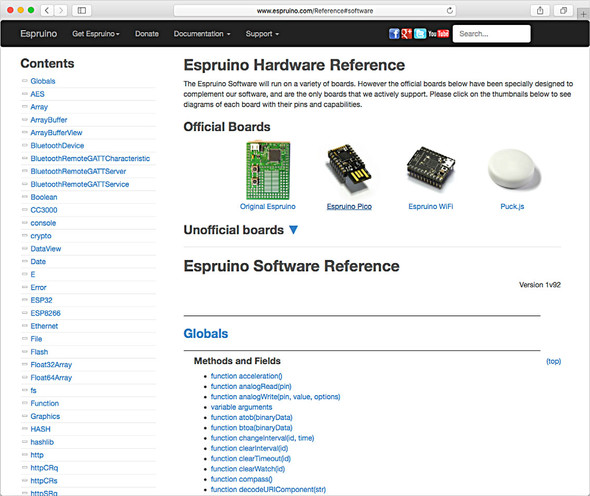
Task: Open function clearWatch(id) reference link
Action: click(248, 469)
